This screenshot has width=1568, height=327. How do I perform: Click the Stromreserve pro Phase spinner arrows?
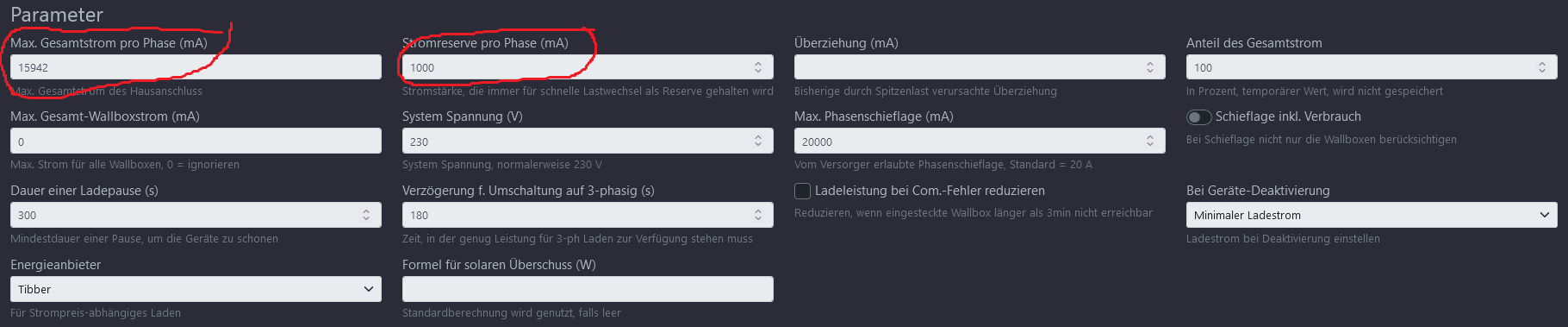(x=758, y=67)
